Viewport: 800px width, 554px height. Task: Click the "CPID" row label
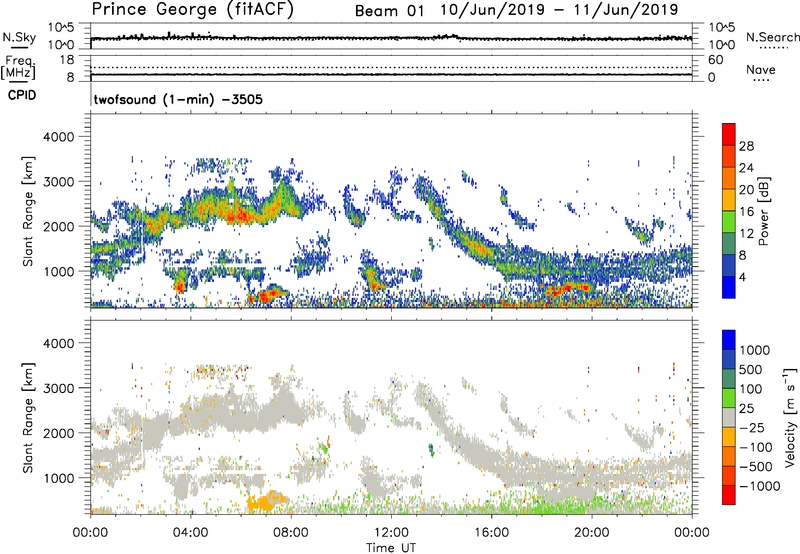pos(22,95)
